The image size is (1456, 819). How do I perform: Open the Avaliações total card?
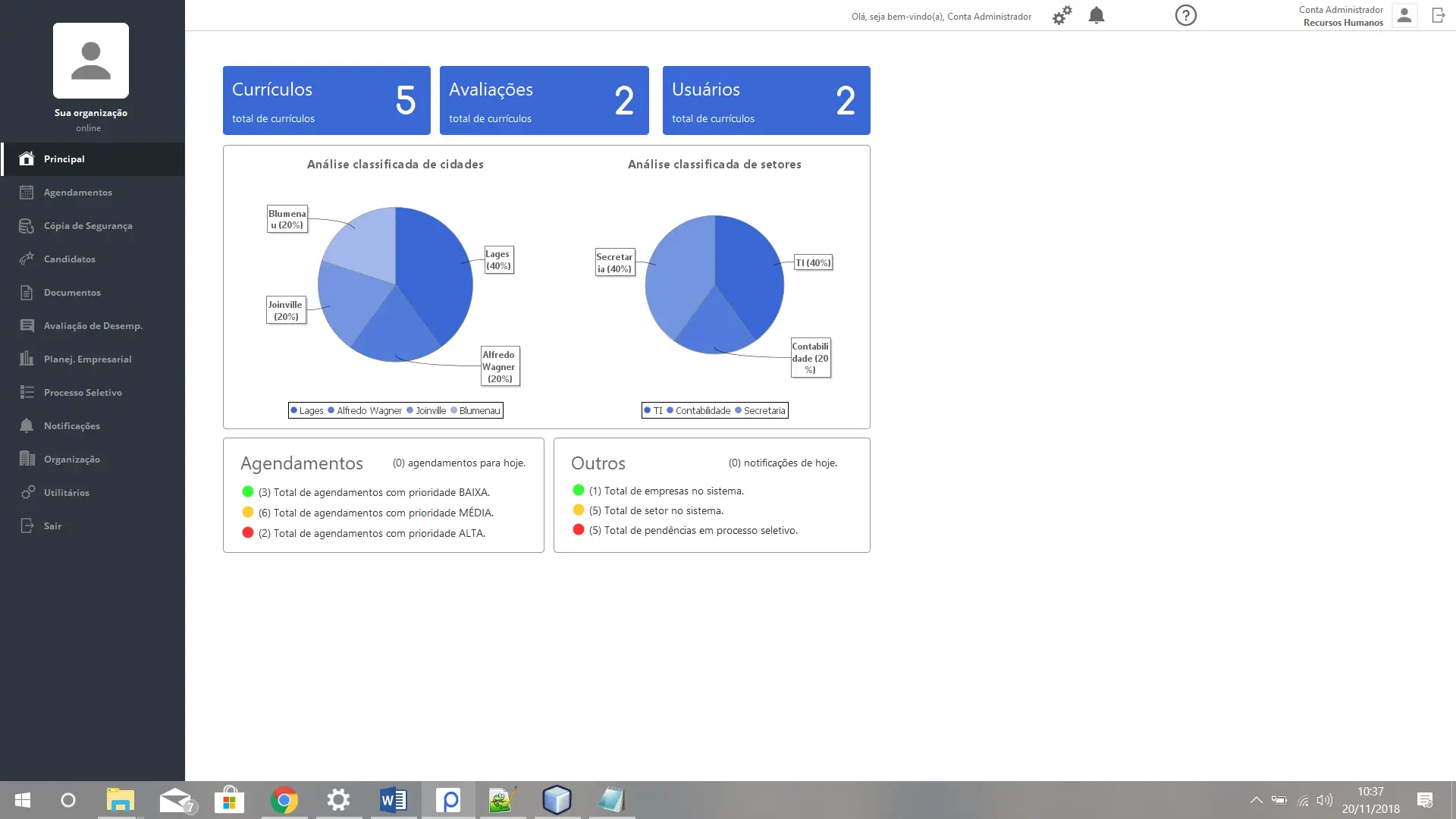(x=544, y=100)
